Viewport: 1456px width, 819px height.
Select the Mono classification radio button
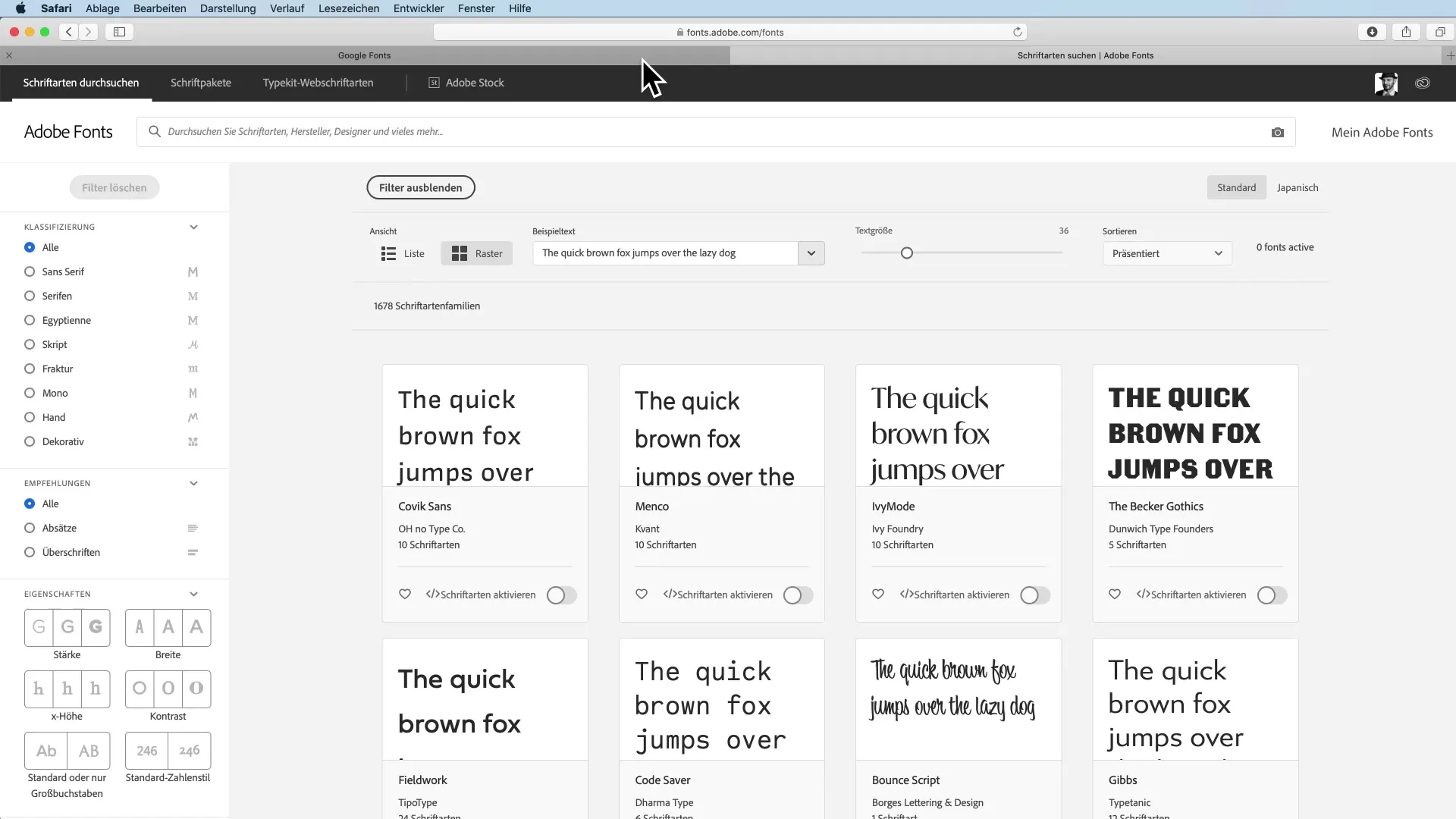[x=30, y=393]
